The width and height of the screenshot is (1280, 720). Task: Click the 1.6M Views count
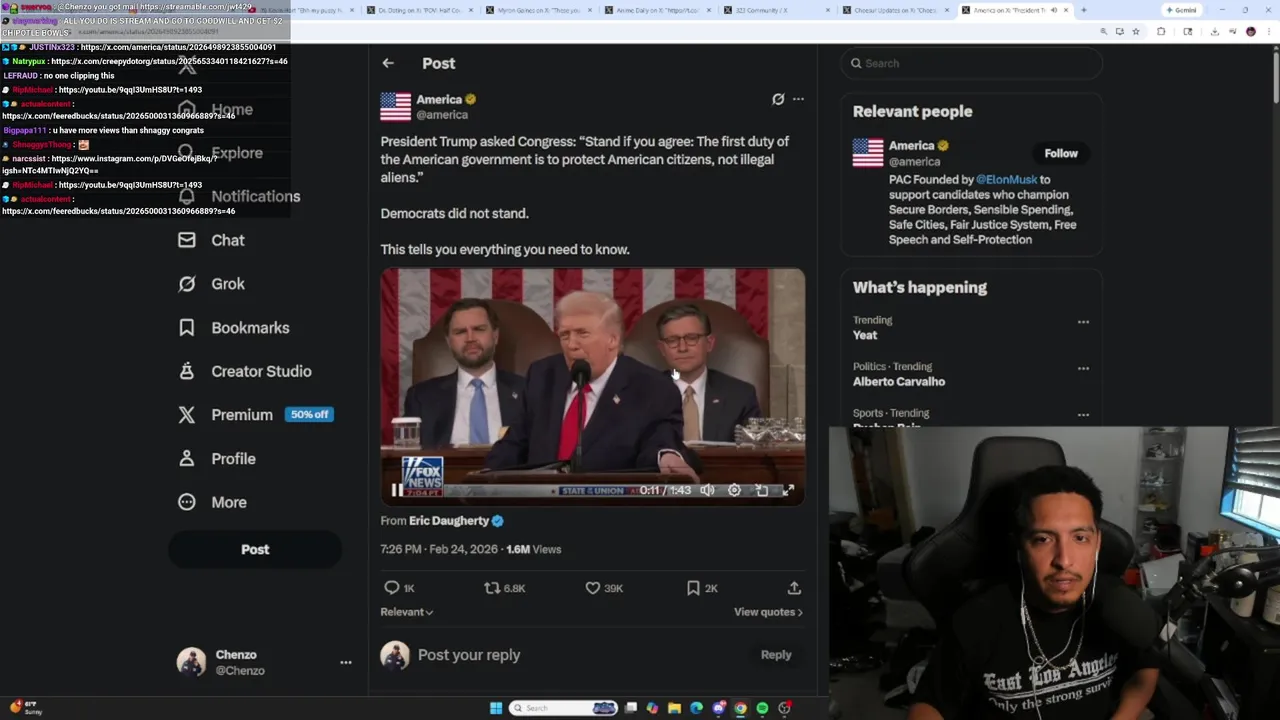(534, 549)
